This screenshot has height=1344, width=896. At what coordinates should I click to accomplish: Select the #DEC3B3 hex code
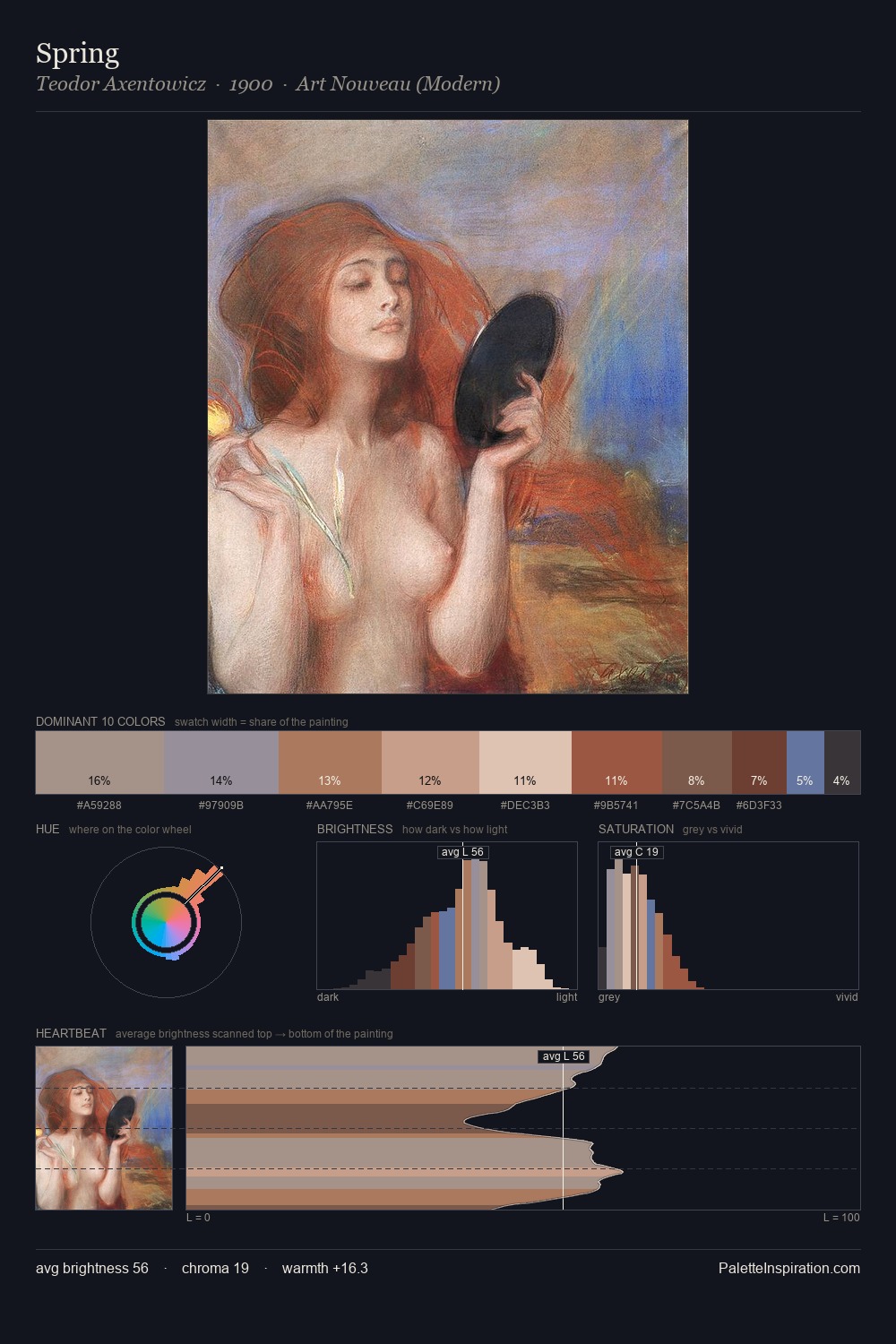(525, 806)
